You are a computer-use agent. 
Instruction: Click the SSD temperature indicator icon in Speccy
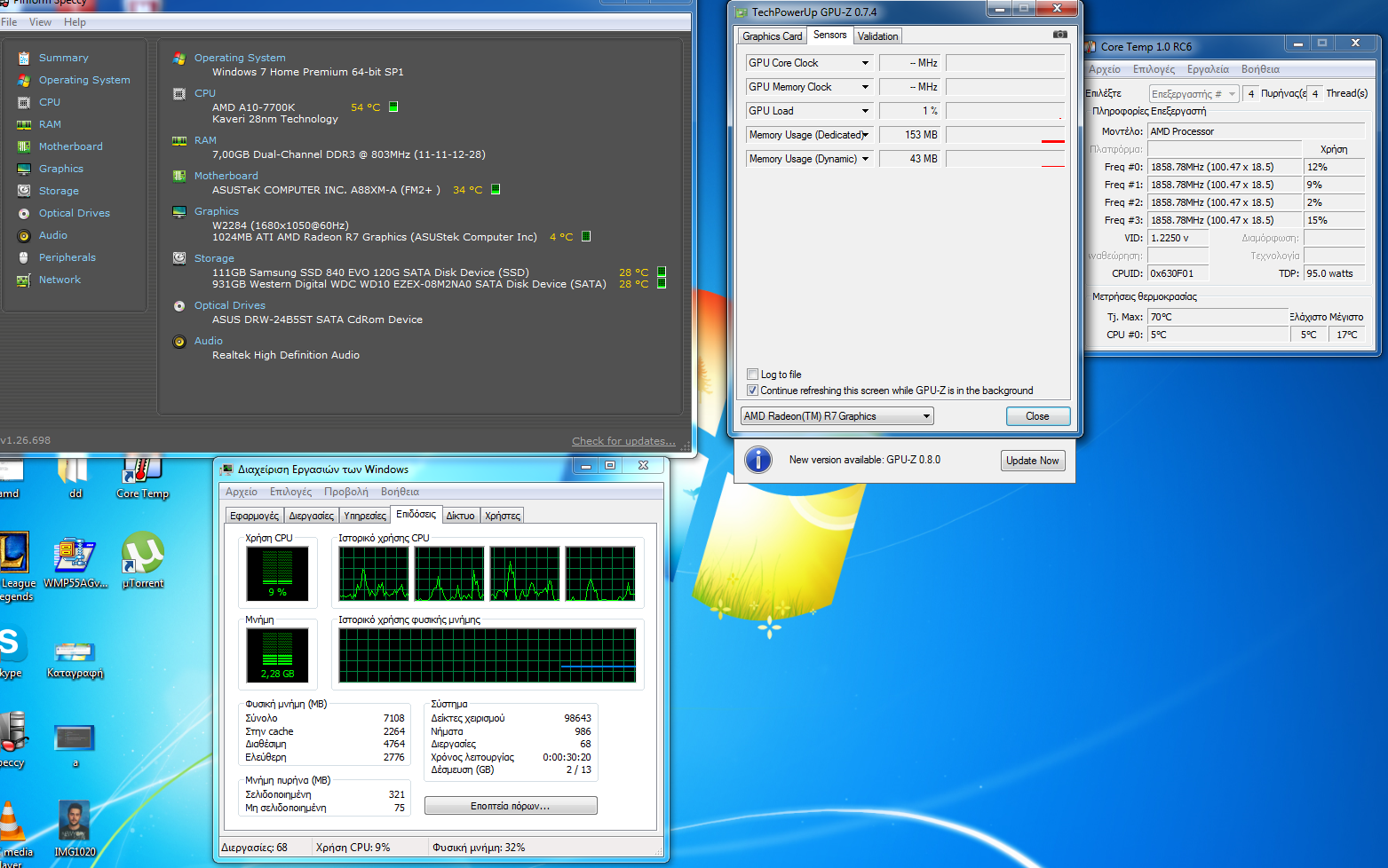661,272
